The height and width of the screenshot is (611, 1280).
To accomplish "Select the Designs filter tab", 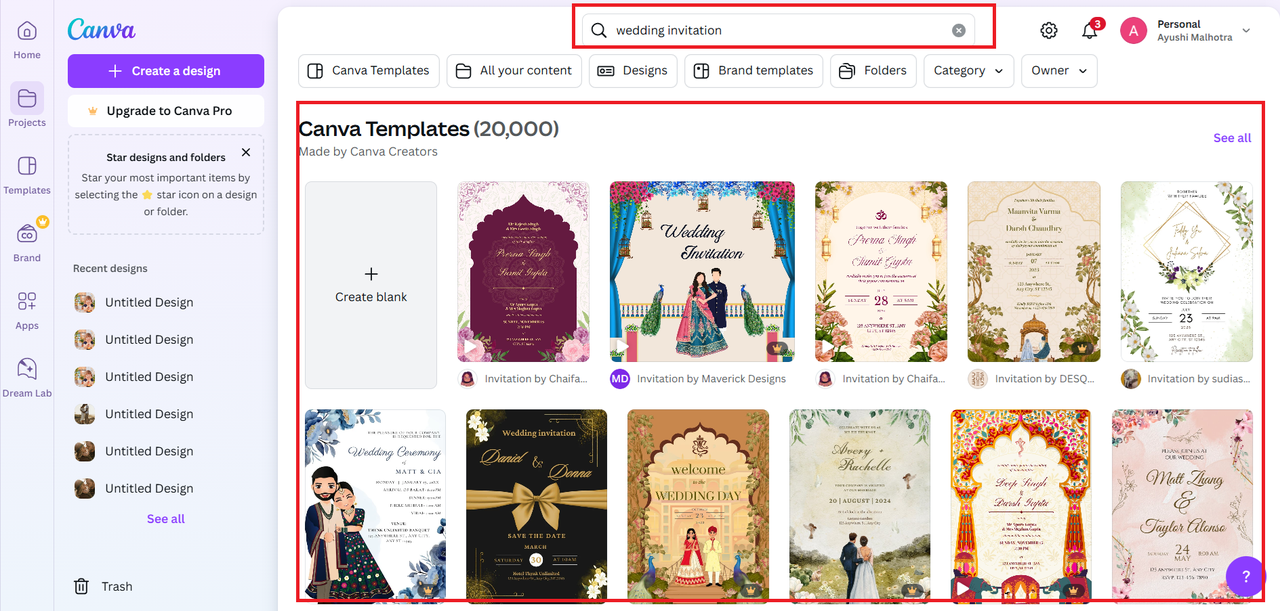I will coord(634,71).
